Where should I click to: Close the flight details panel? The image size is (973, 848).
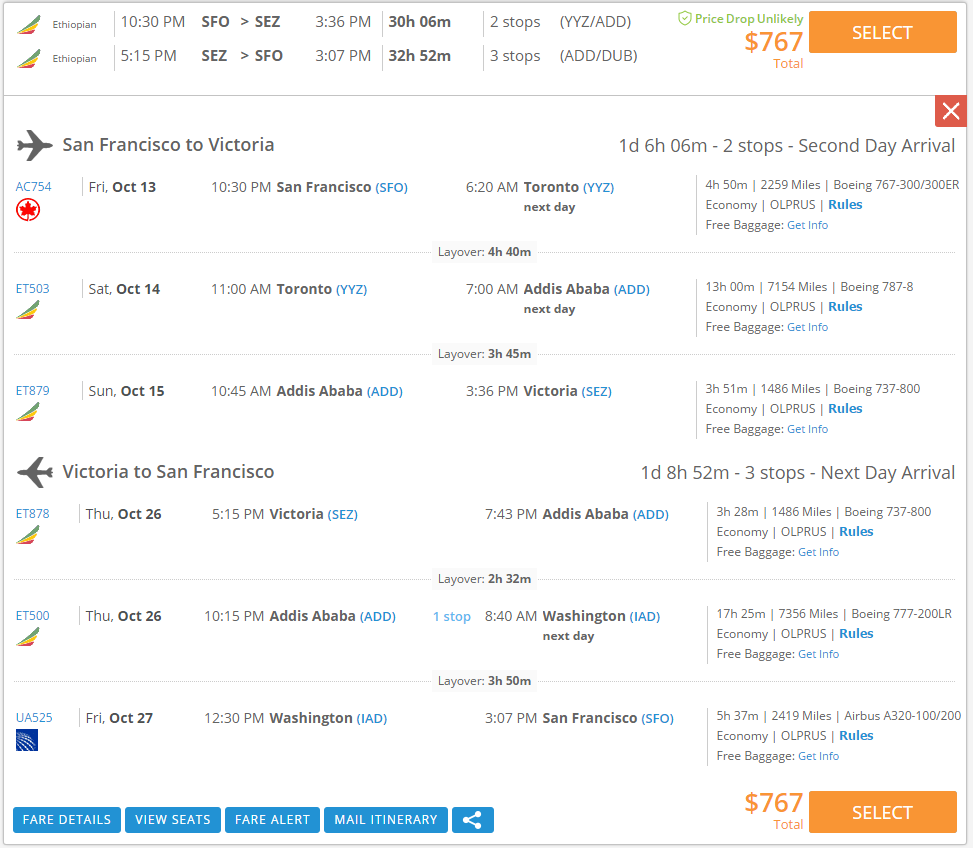click(951, 112)
